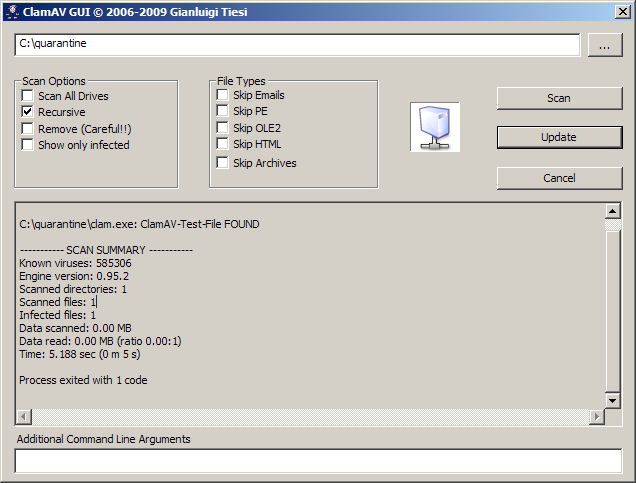The image size is (636, 483).
Task: Enable the Scan All Drives checkbox
Action: tap(28, 96)
